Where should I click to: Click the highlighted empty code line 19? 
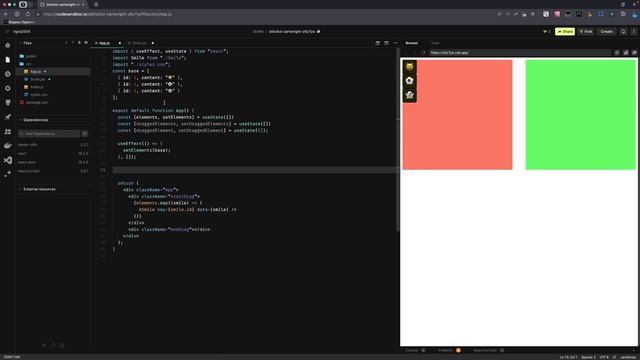click(x=255, y=170)
